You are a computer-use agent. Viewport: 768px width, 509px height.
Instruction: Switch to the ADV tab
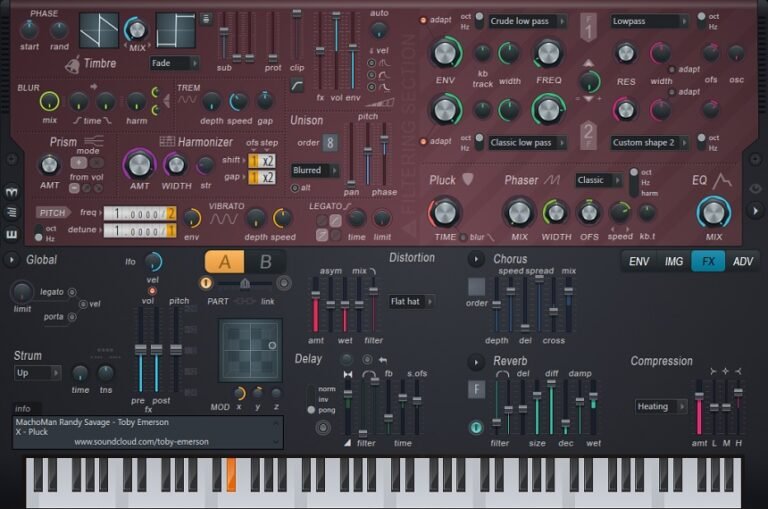(x=743, y=262)
